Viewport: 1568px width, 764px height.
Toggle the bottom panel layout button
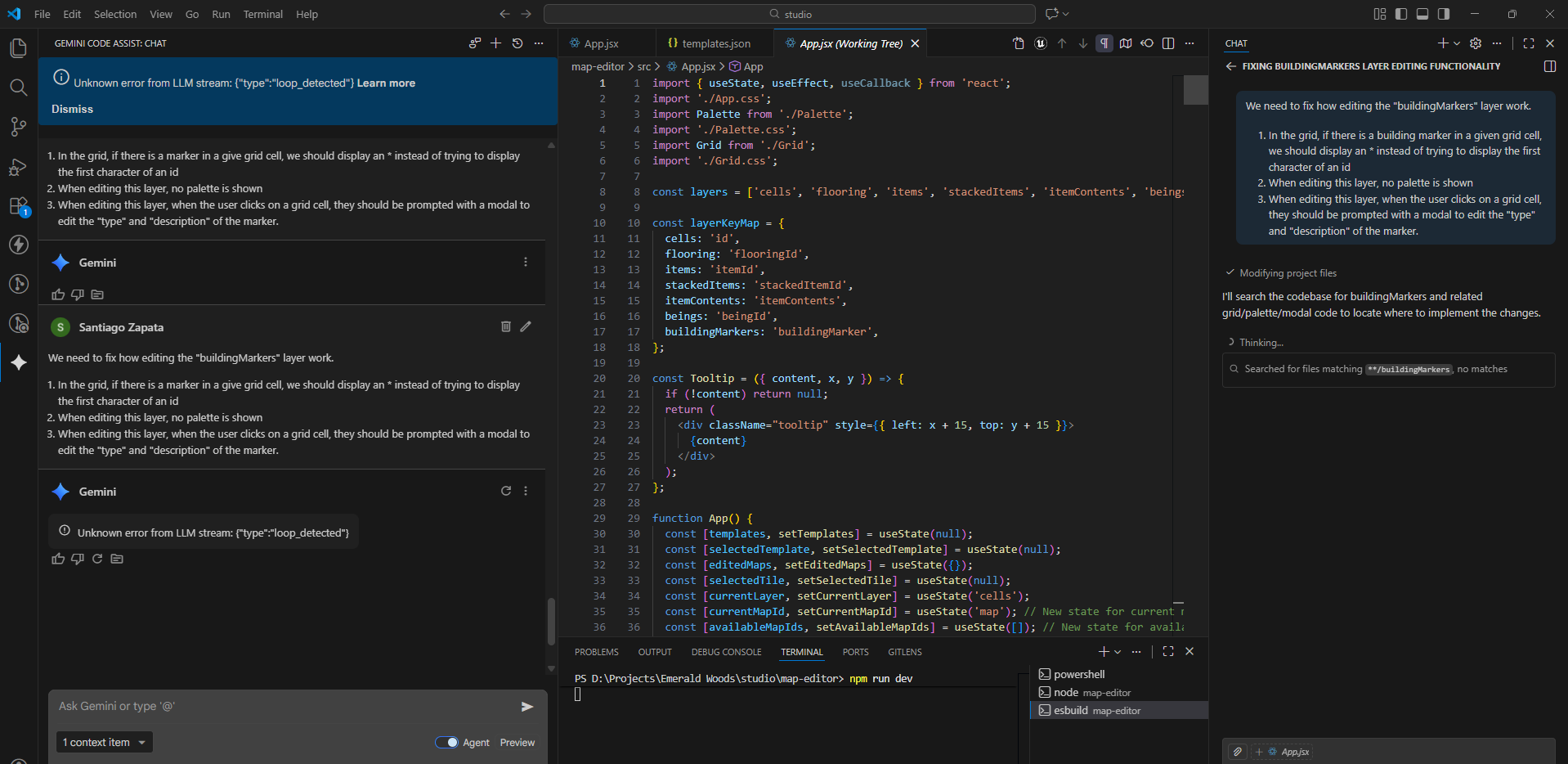[x=1422, y=14]
